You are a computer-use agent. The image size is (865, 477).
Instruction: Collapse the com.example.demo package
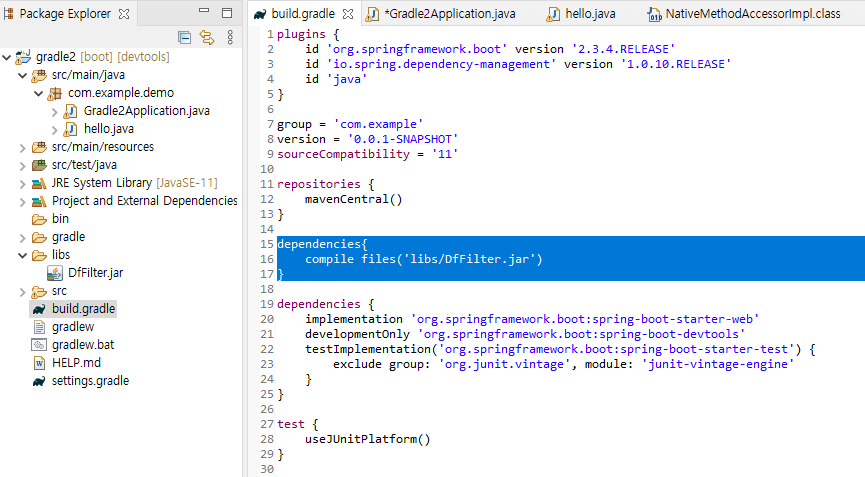click(x=38, y=93)
